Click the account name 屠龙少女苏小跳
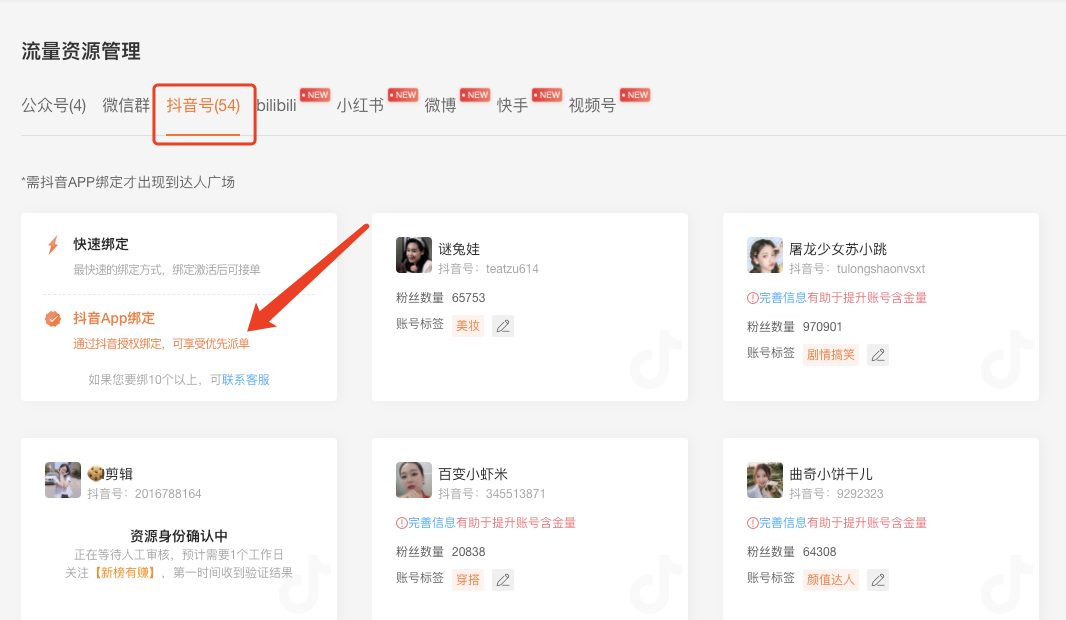Viewport: 1066px width, 620px height. (x=838, y=249)
